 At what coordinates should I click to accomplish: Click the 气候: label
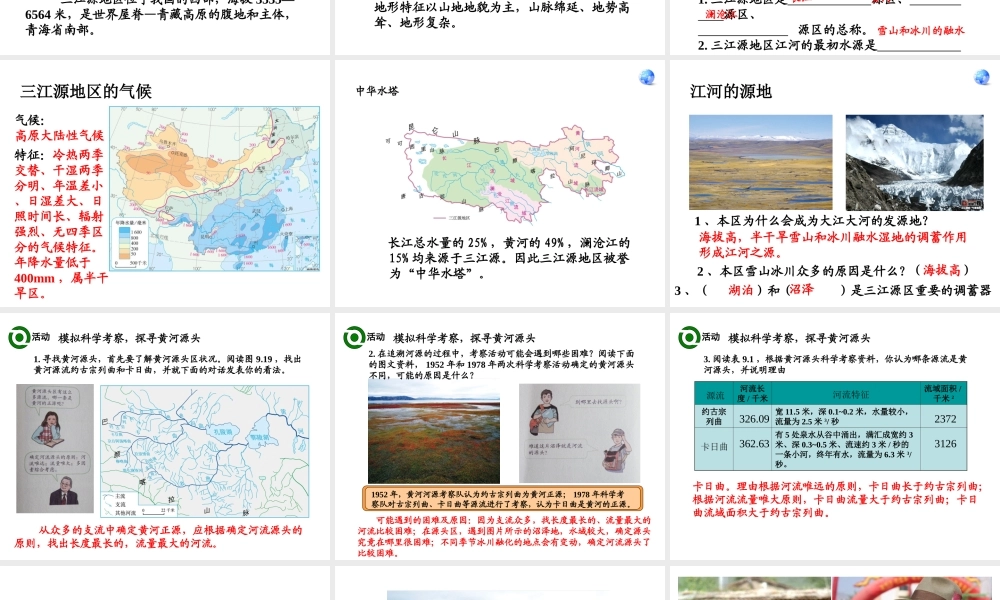29,119
